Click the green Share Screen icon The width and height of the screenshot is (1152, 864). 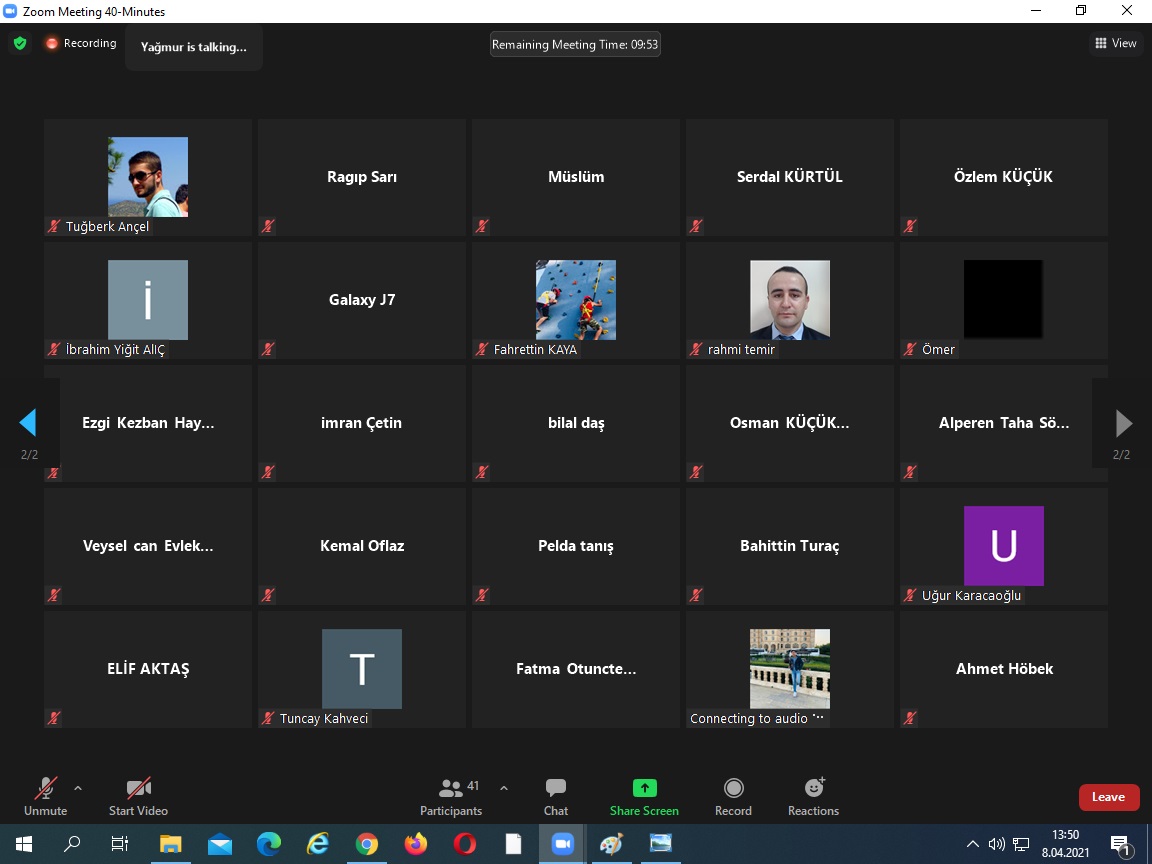pos(644,788)
